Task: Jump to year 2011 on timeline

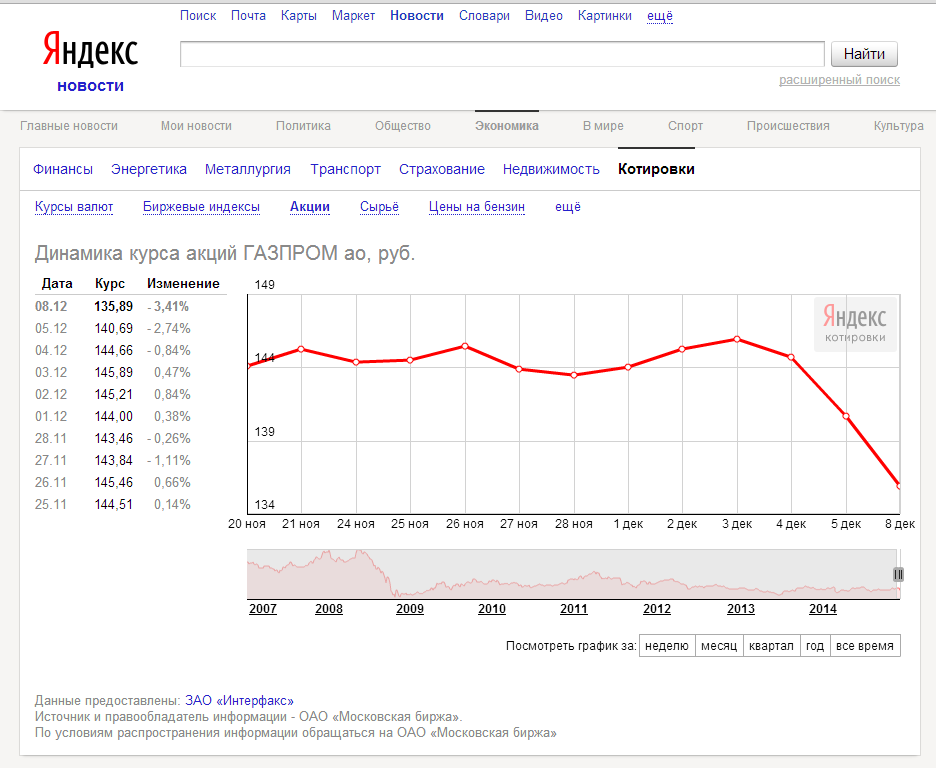Action: 574,609
